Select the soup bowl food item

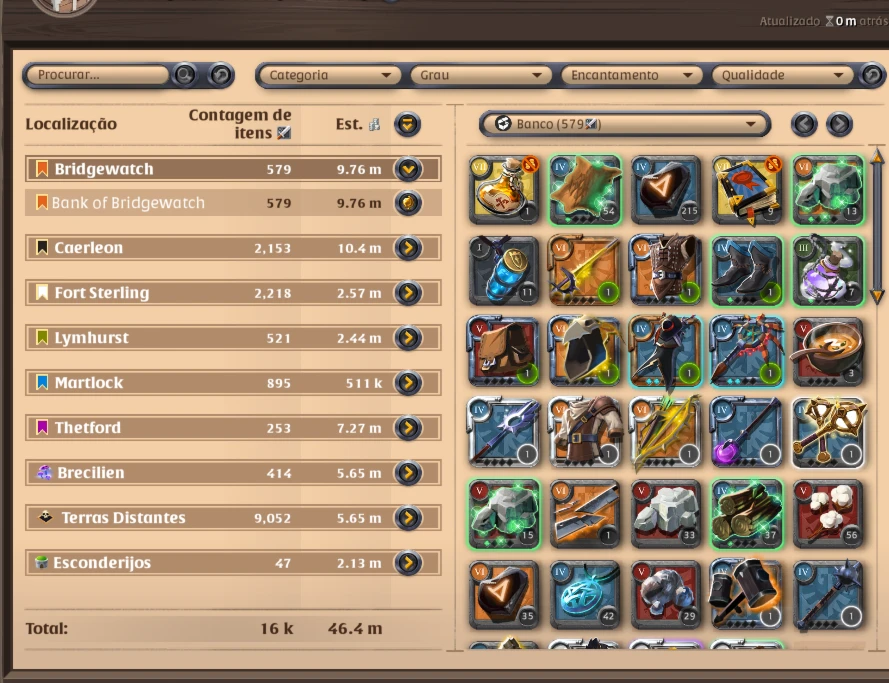point(828,352)
